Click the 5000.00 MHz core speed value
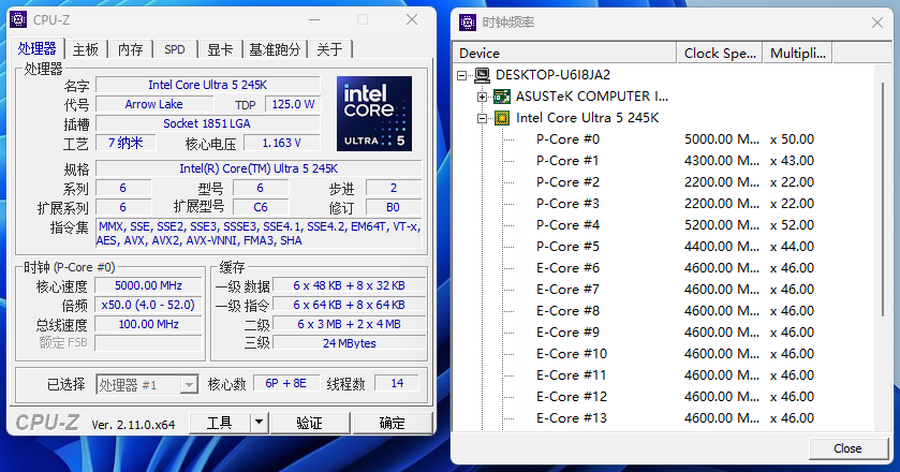The width and height of the screenshot is (900, 472). click(148, 286)
